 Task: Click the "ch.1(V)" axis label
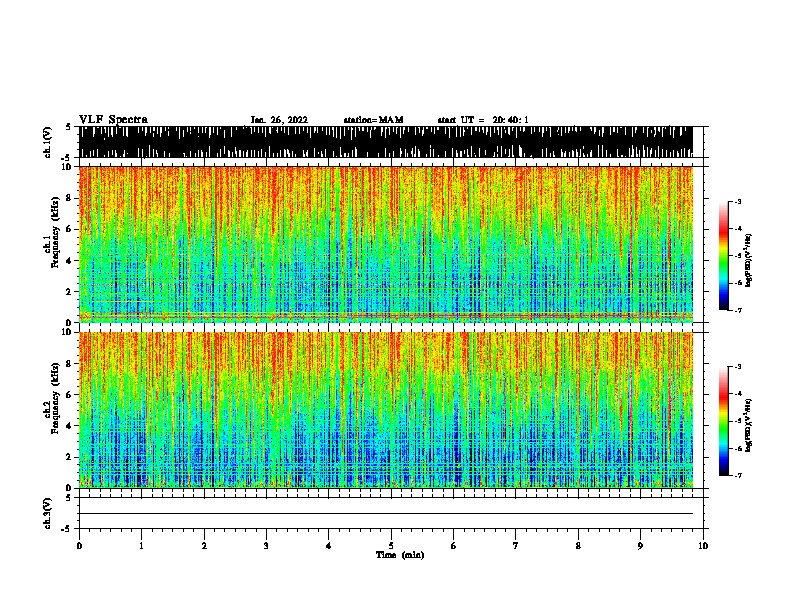(47, 142)
